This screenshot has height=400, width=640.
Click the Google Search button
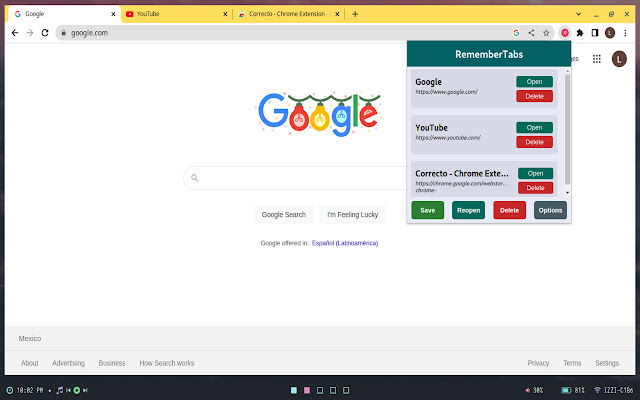point(284,215)
